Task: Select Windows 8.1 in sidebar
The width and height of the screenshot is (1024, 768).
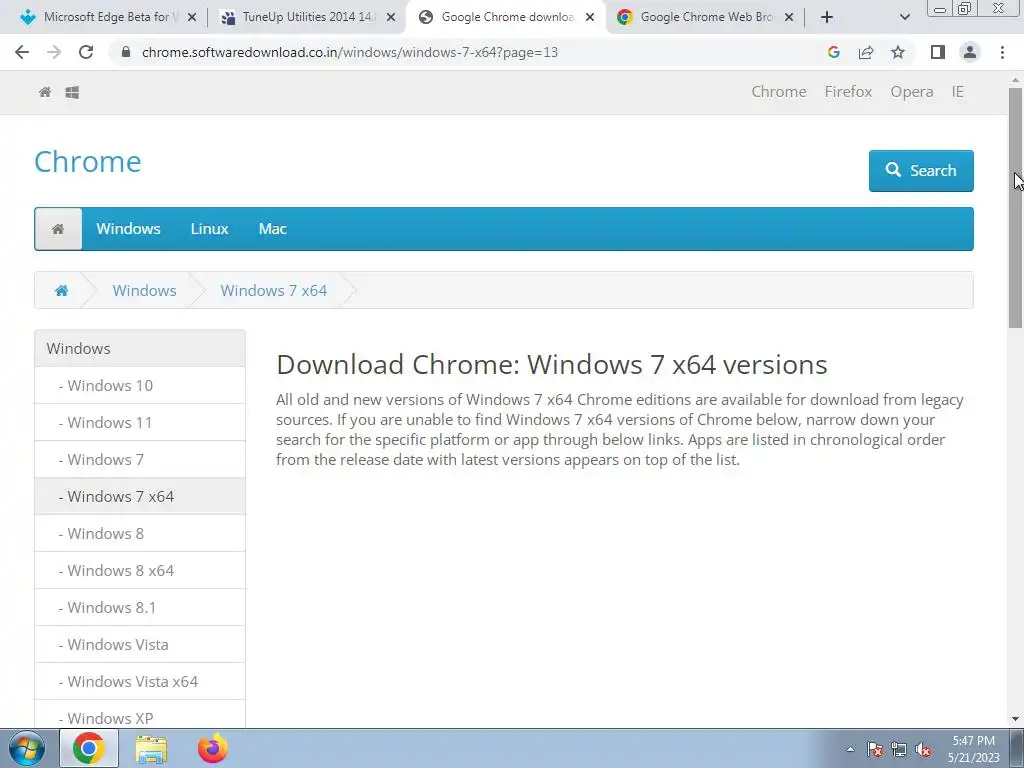Action: pyautogui.click(x=140, y=607)
